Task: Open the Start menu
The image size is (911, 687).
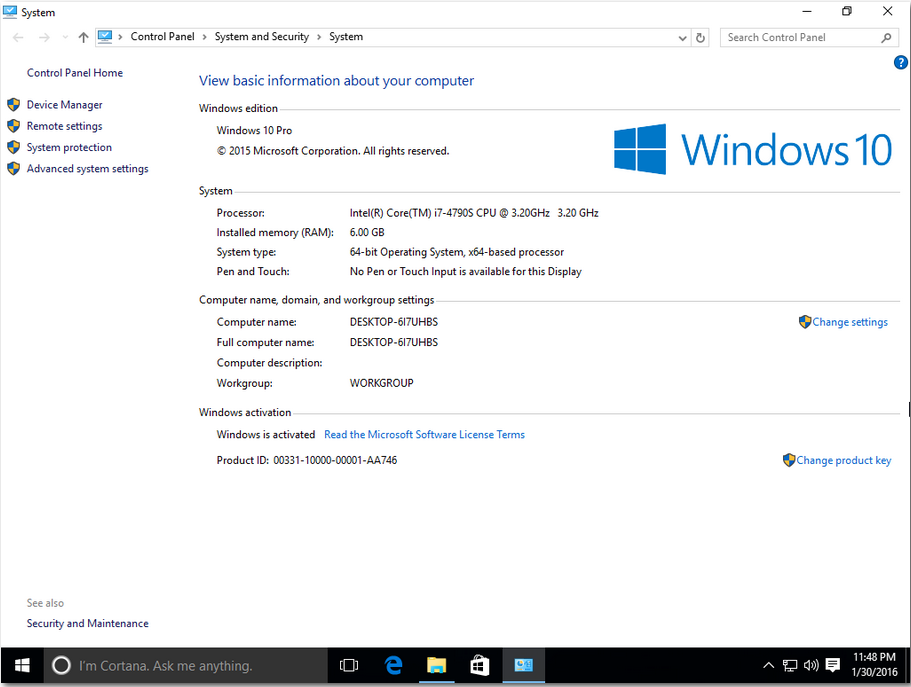Action: [21, 665]
